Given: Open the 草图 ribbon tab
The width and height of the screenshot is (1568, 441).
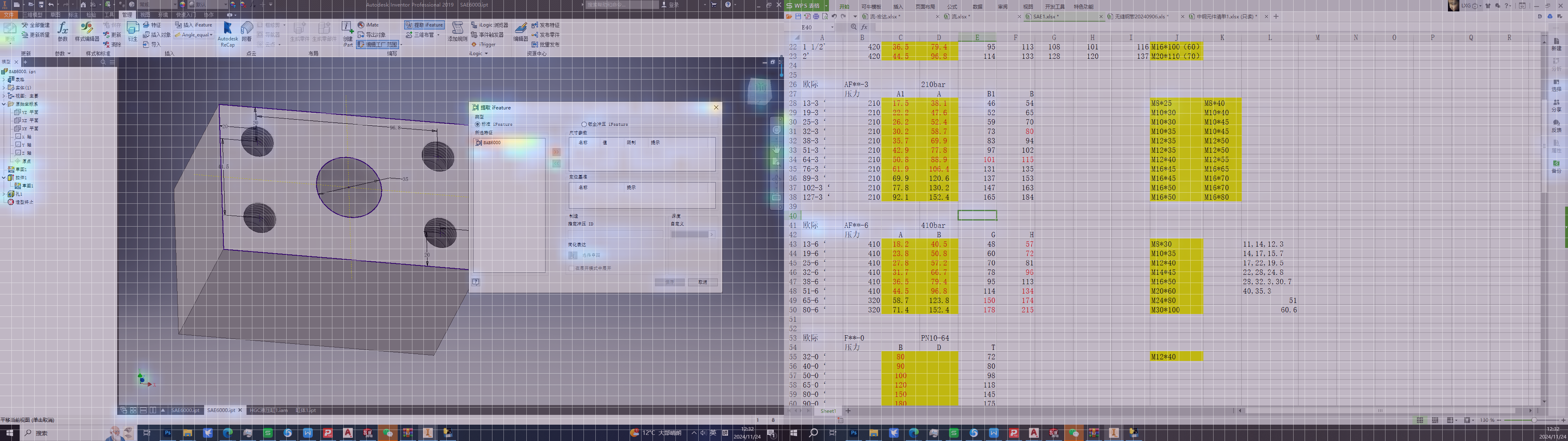Looking at the screenshot, I should [56, 15].
